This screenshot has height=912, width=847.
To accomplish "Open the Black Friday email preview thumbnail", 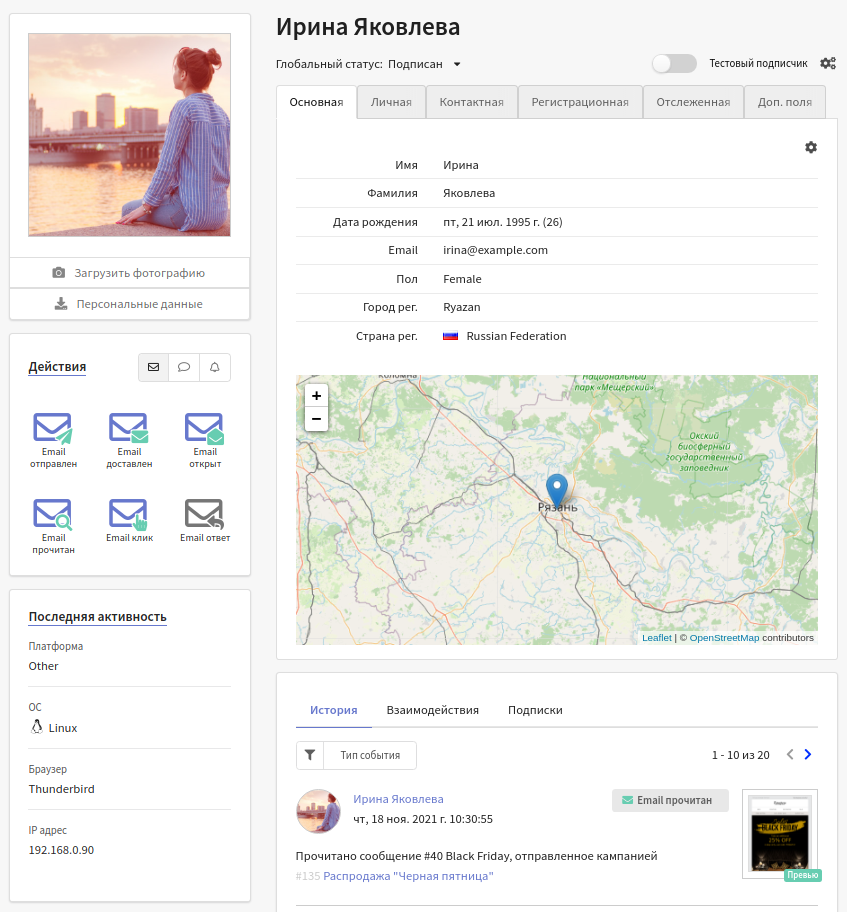I will click(779, 834).
